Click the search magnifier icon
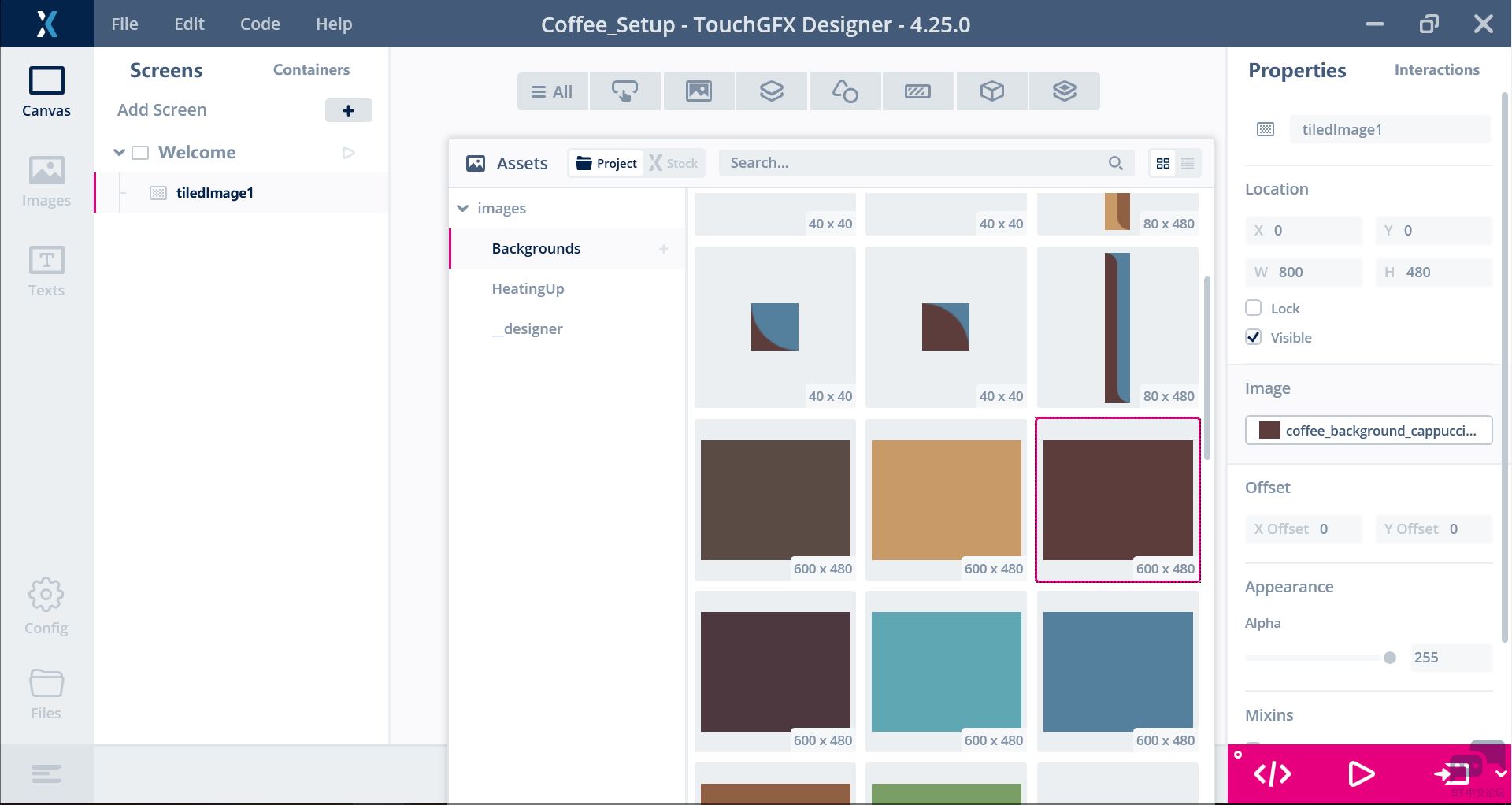 pyautogui.click(x=1116, y=163)
